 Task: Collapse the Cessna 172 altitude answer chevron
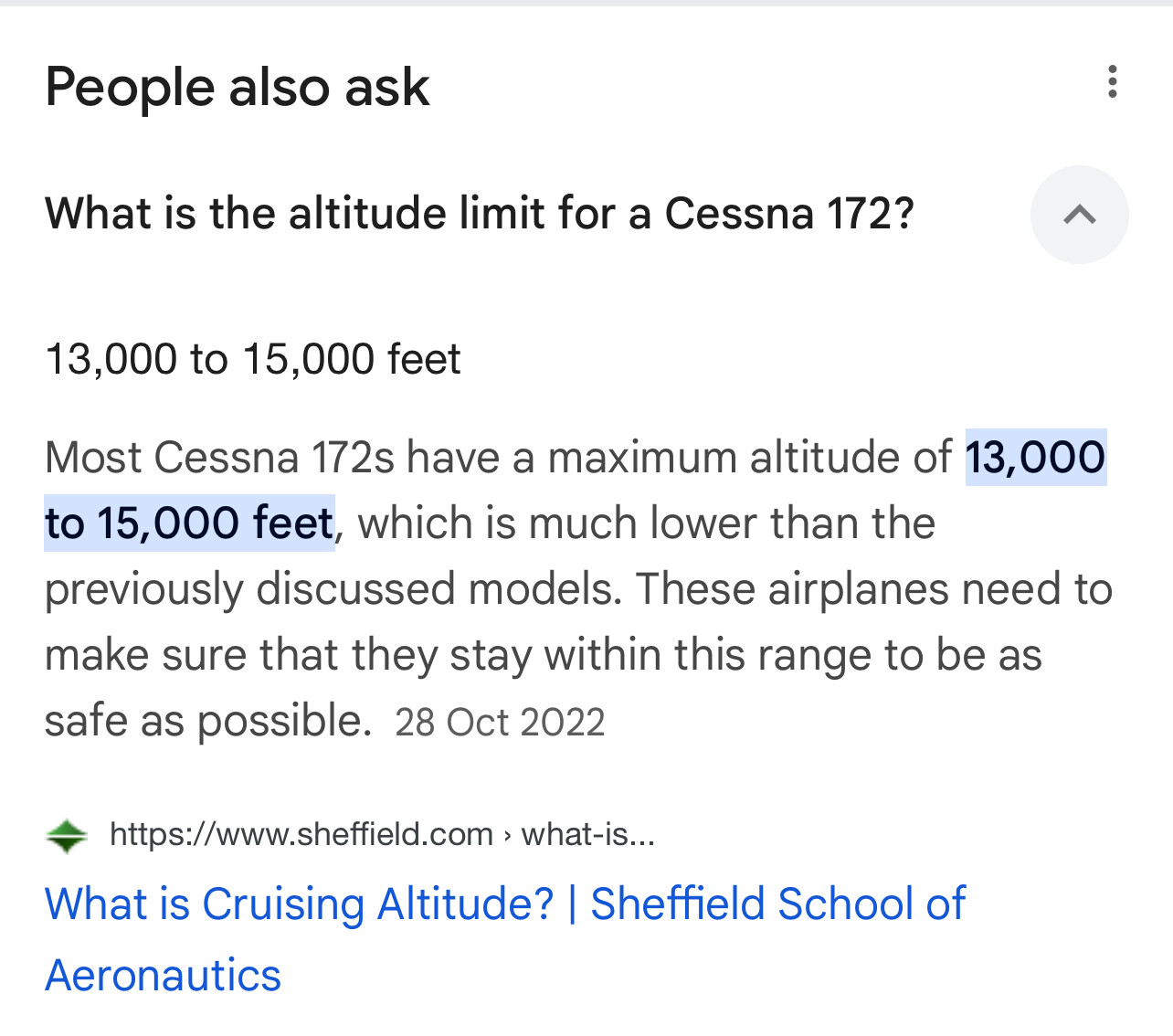pyautogui.click(x=1079, y=215)
